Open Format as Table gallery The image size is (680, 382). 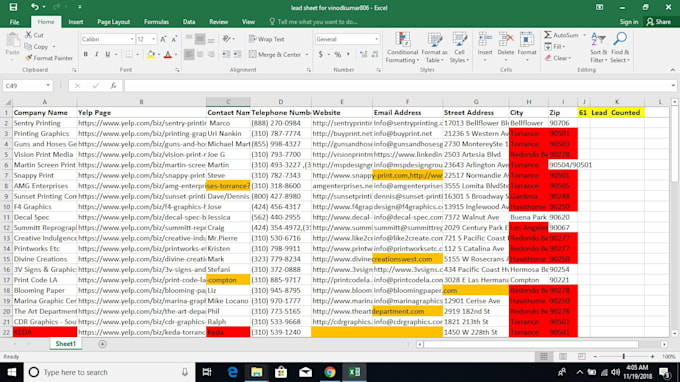tap(434, 48)
